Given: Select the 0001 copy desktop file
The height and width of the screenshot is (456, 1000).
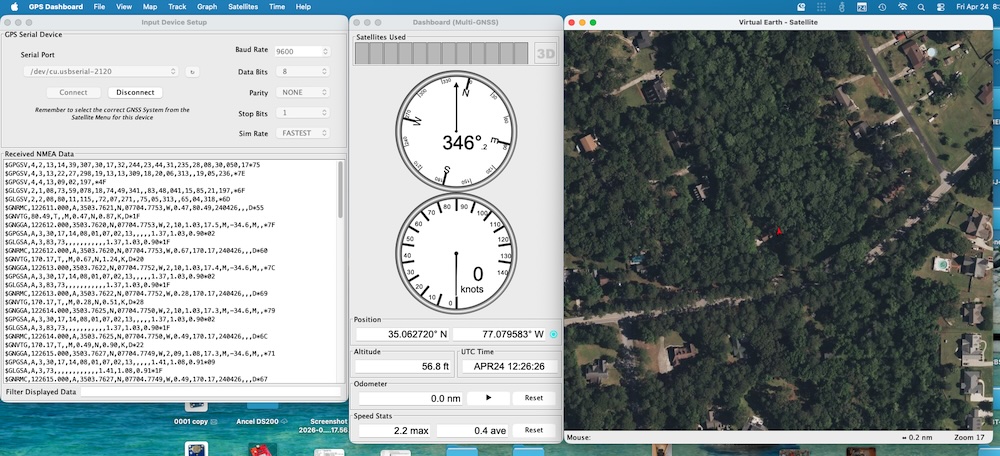Looking at the screenshot, I should (x=196, y=422).
